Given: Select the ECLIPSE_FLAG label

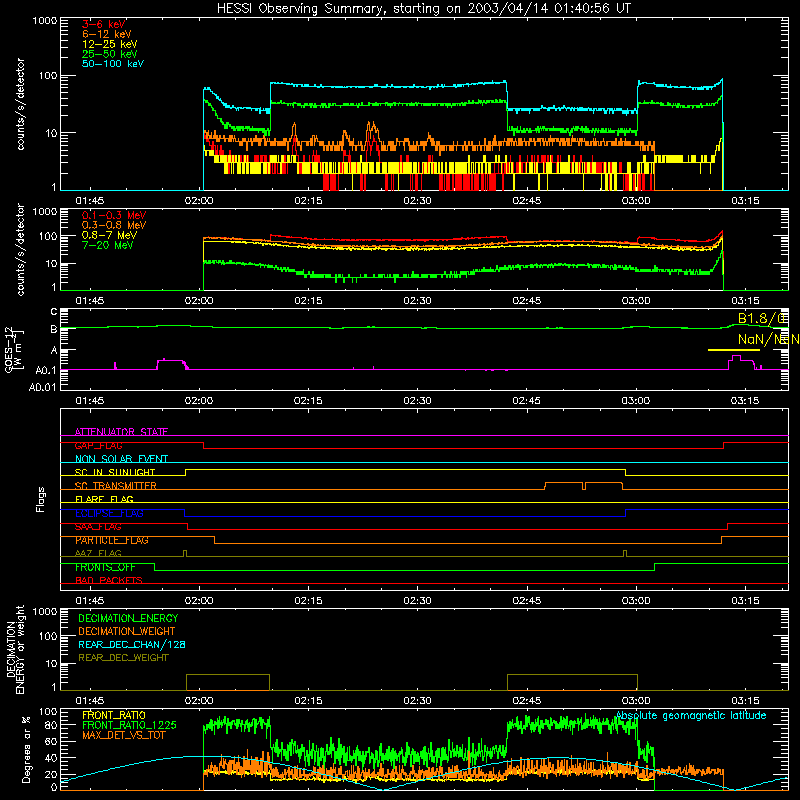Looking at the screenshot, I should click(x=109, y=513).
